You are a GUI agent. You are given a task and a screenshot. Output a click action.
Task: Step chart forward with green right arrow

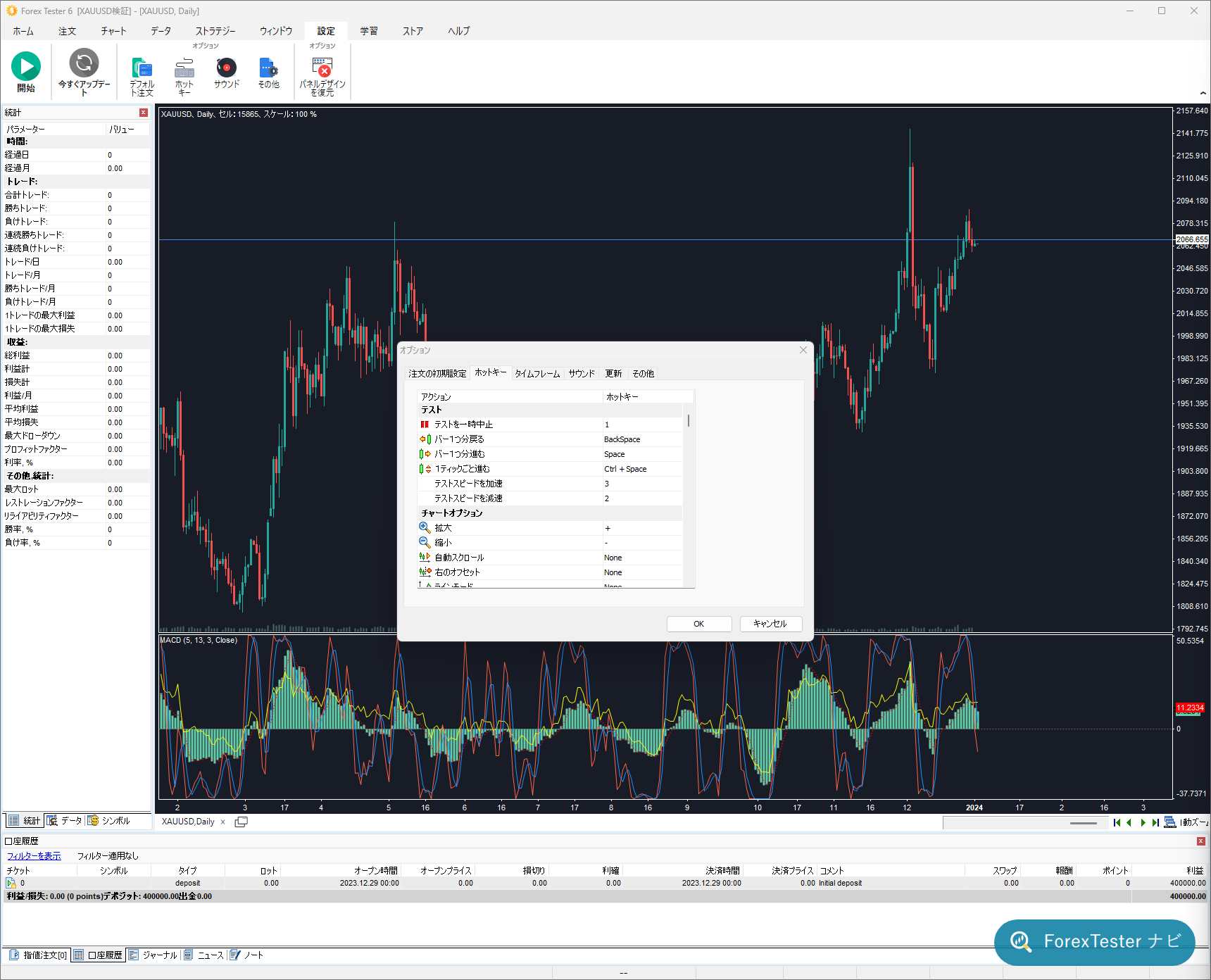click(x=1143, y=822)
